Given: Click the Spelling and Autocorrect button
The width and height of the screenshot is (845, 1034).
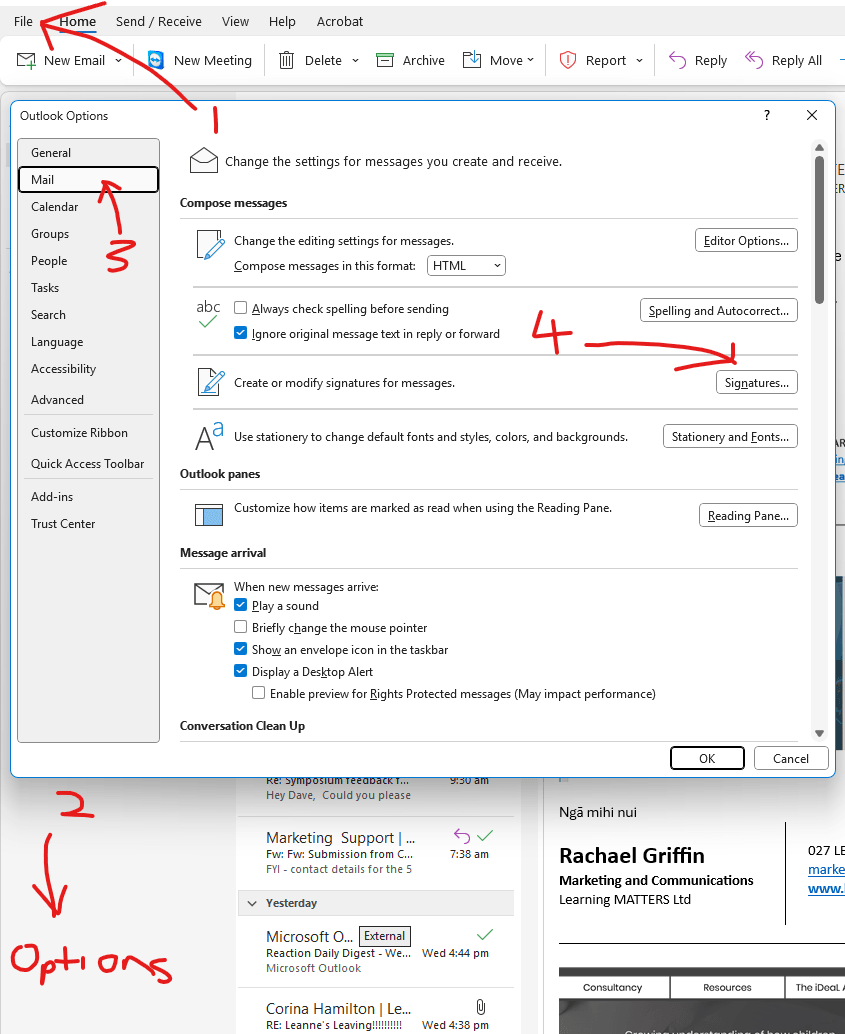Looking at the screenshot, I should [x=719, y=311].
